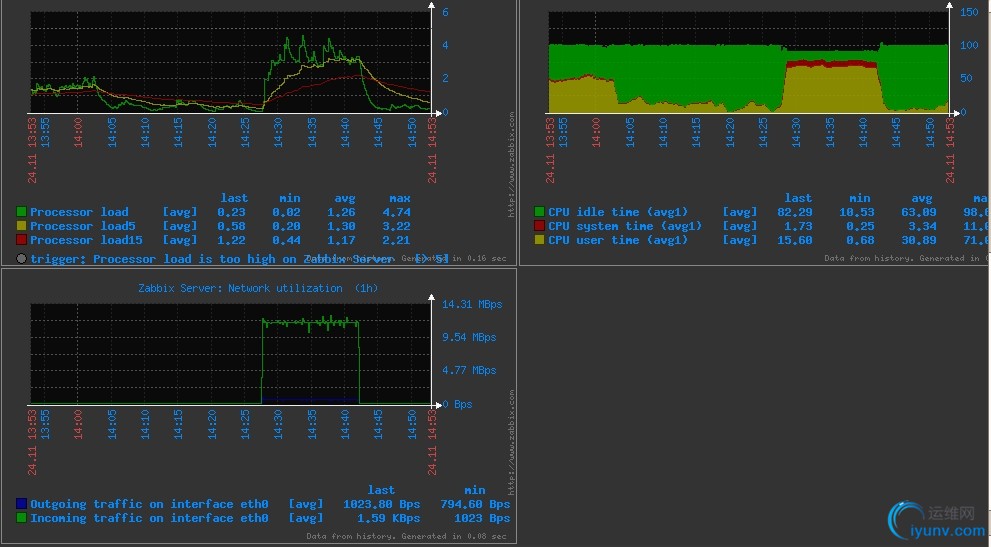This screenshot has height=547, width=991.
Task: Click the 14.31 MBps axis label
Action: point(472,305)
